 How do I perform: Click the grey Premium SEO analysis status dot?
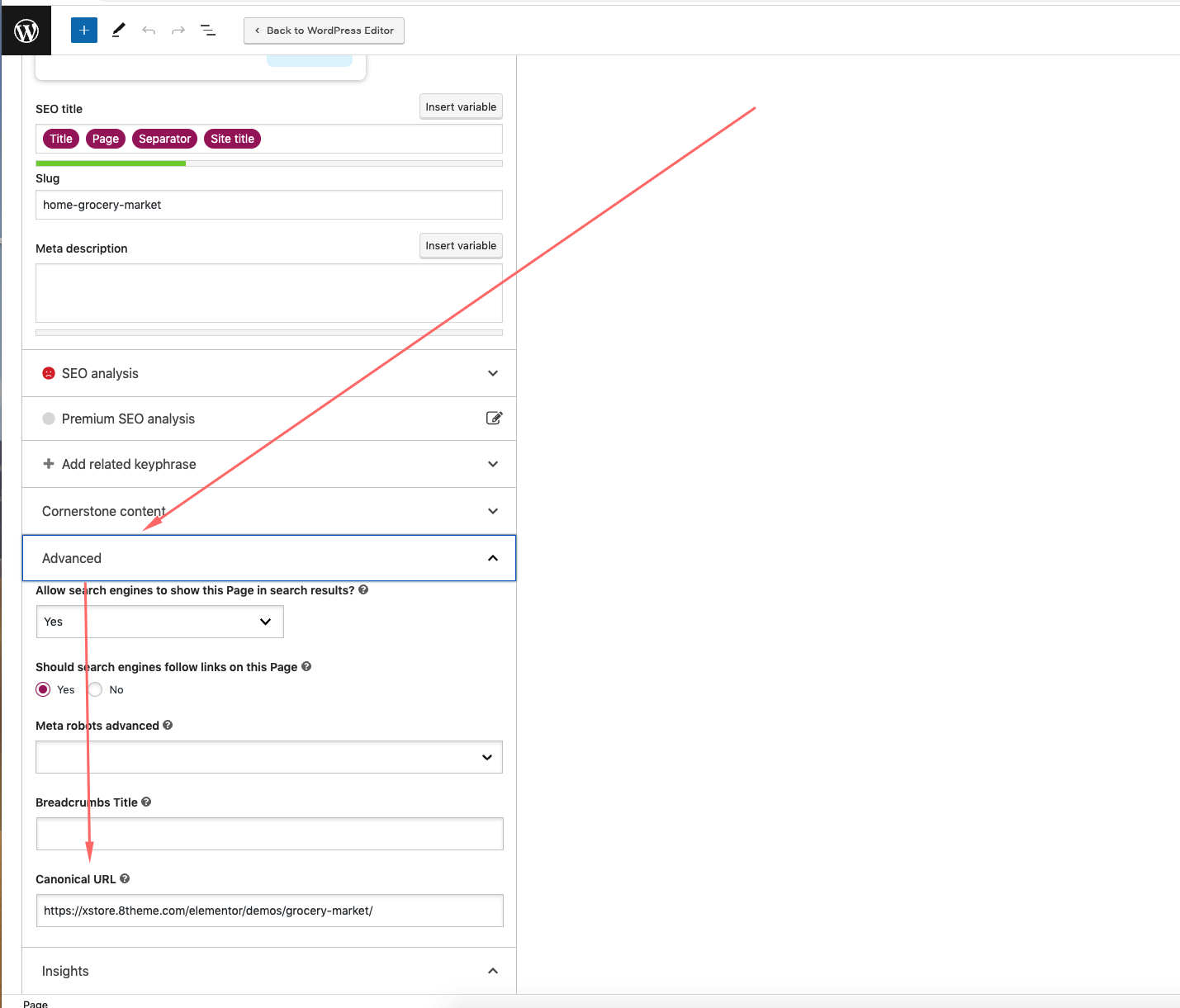pos(49,419)
